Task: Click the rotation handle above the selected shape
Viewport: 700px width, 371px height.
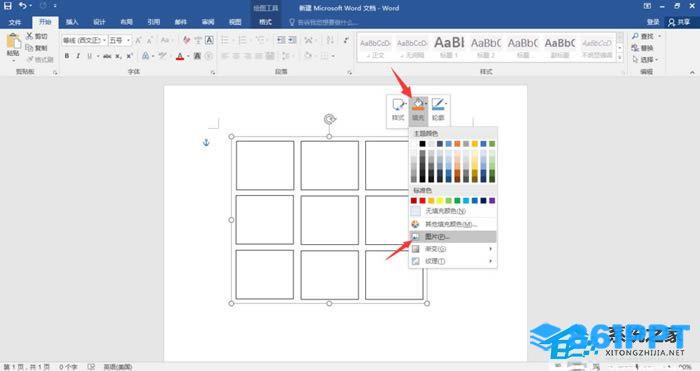Action: [329, 119]
